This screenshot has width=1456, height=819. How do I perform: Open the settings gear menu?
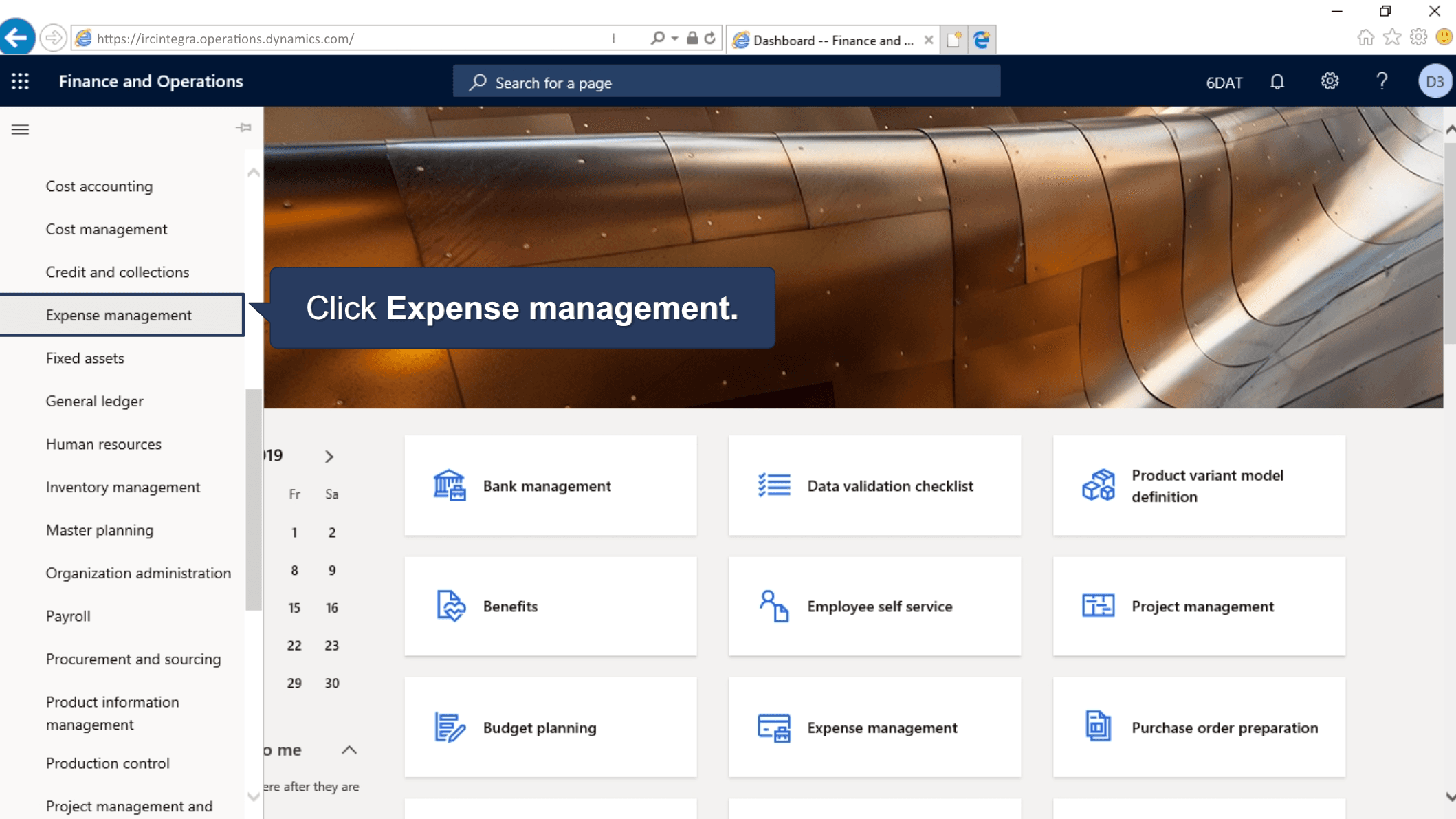coord(1330,81)
